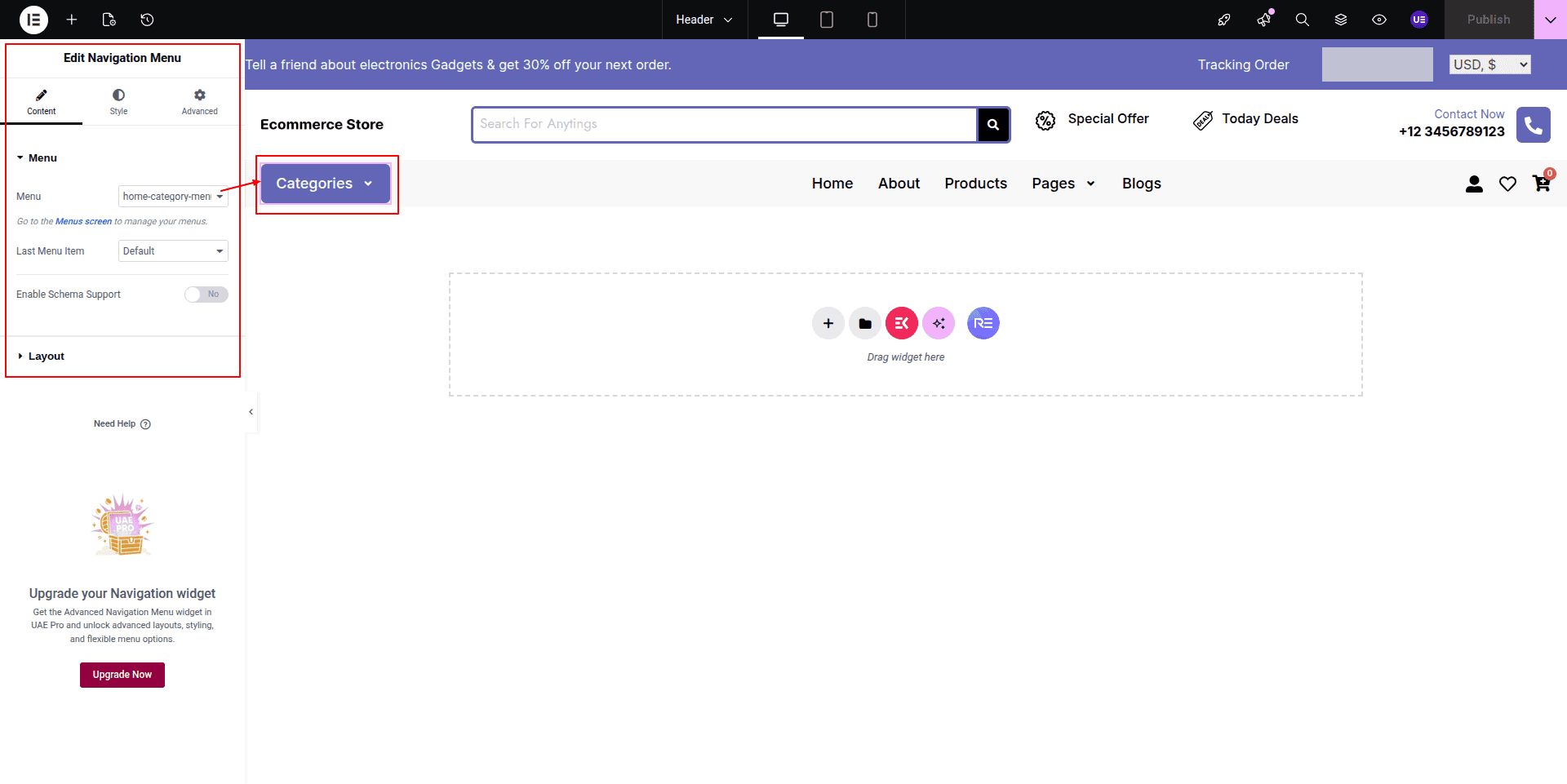1567x784 pixels.
Task: Click the template folder icon in drop area
Action: tap(864, 324)
